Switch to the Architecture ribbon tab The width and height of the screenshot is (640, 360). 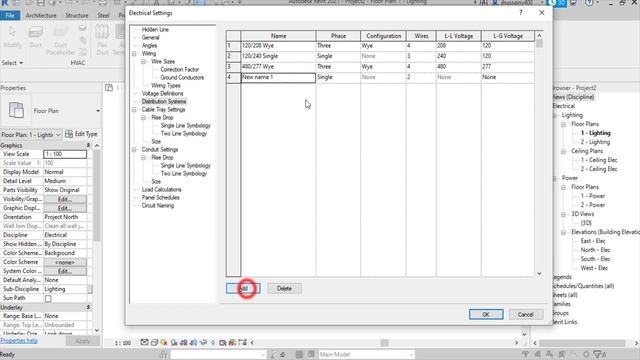[x=41, y=16]
